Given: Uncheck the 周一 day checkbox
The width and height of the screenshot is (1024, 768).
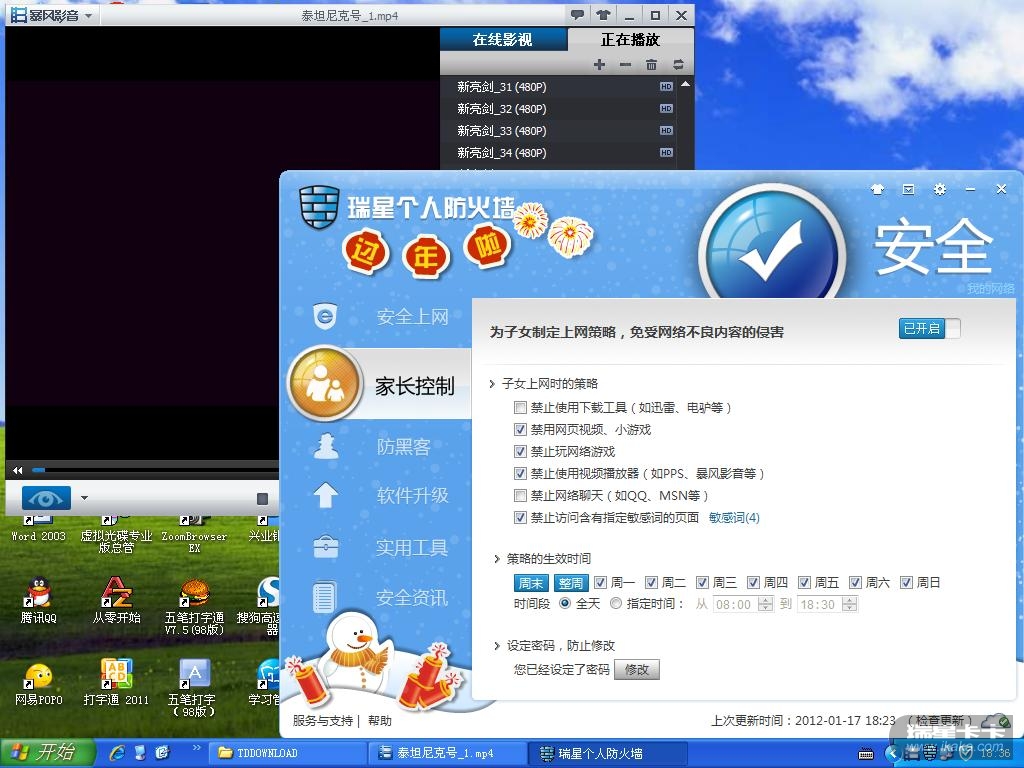Looking at the screenshot, I should 600,582.
